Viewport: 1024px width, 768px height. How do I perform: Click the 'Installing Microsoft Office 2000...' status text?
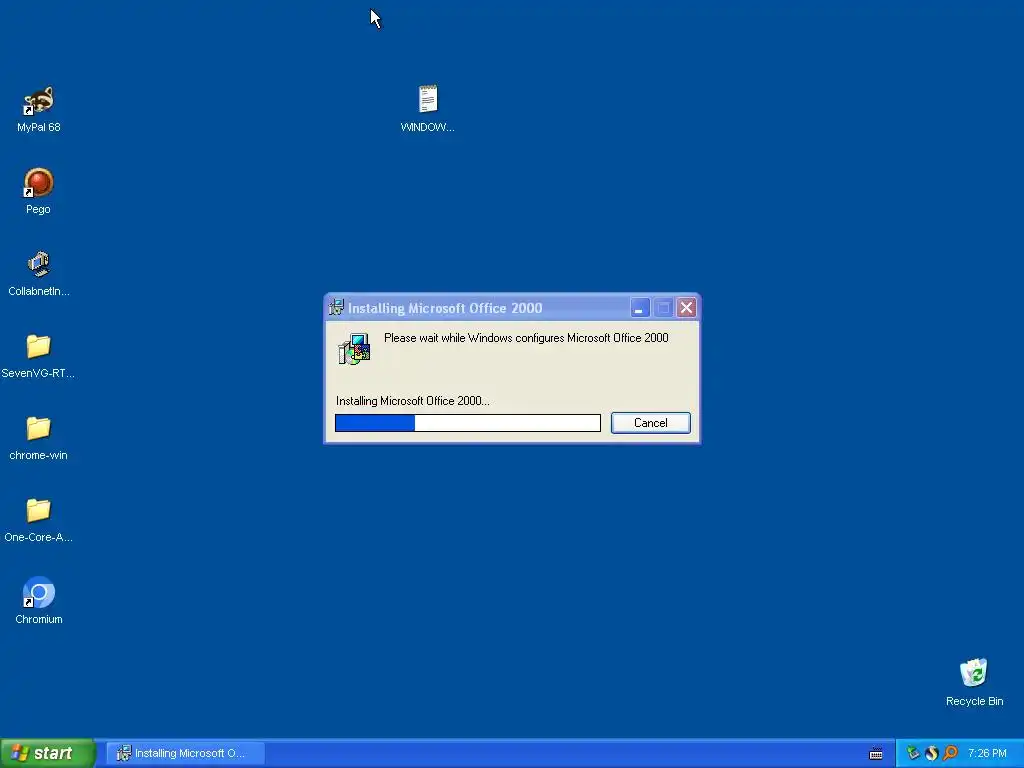coord(413,401)
